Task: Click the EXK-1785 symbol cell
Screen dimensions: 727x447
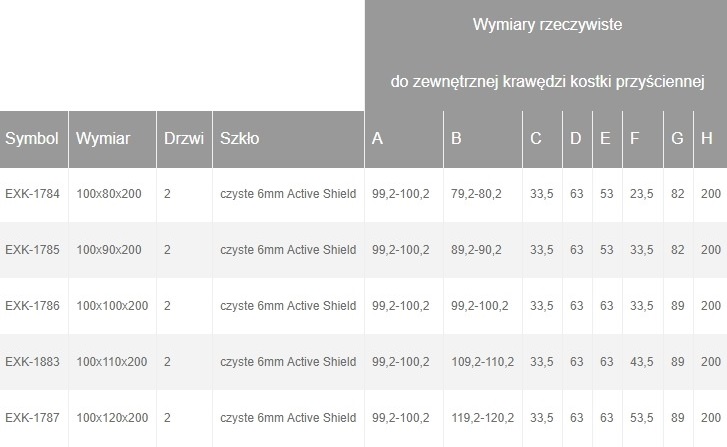Action: click(31, 250)
